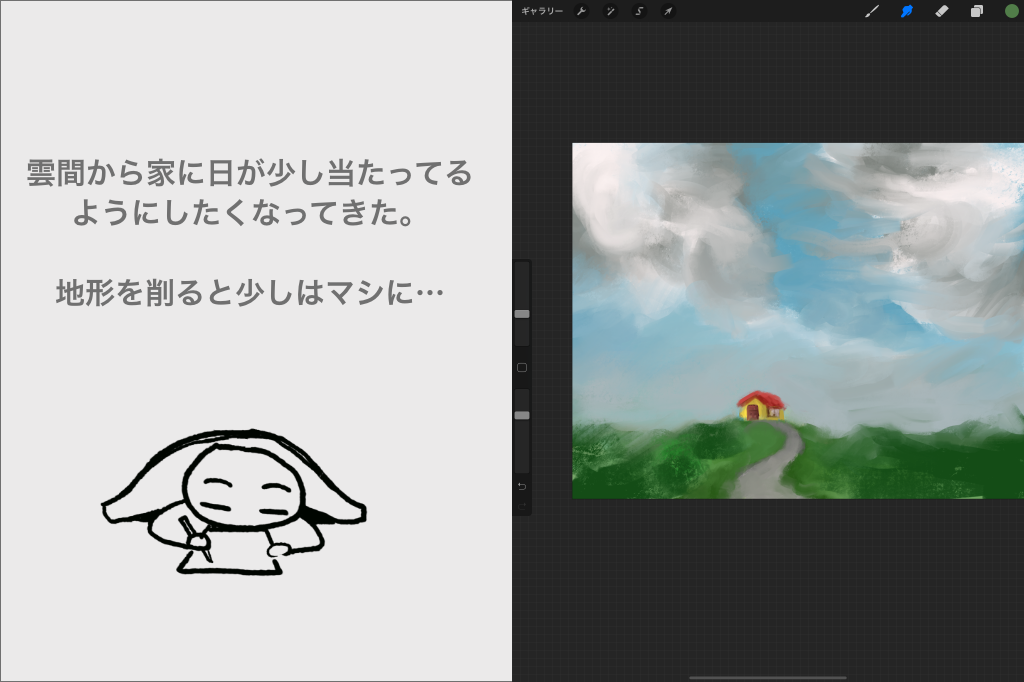
Task: Click the text 雲間から家に日が少し当たってる
Action: tap(249, 173)
